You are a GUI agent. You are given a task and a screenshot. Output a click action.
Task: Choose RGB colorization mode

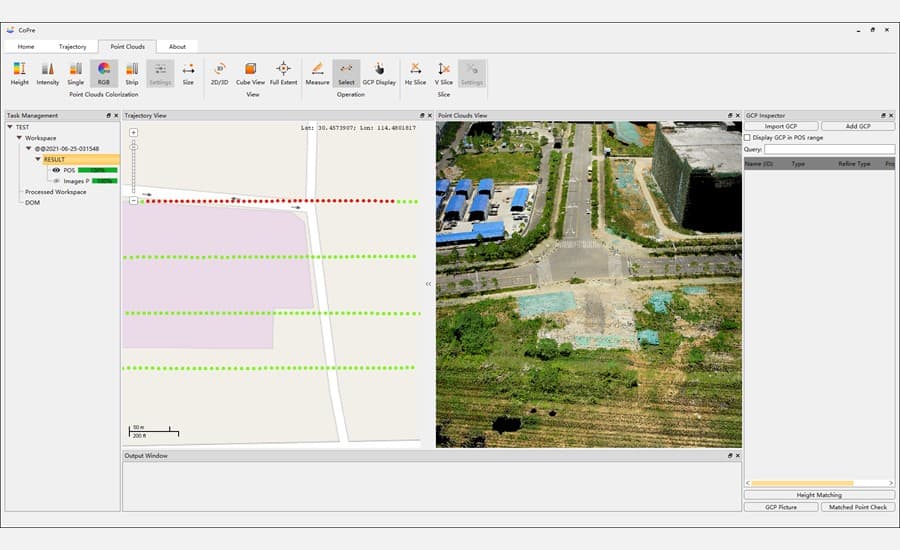[x=104, y=69]
